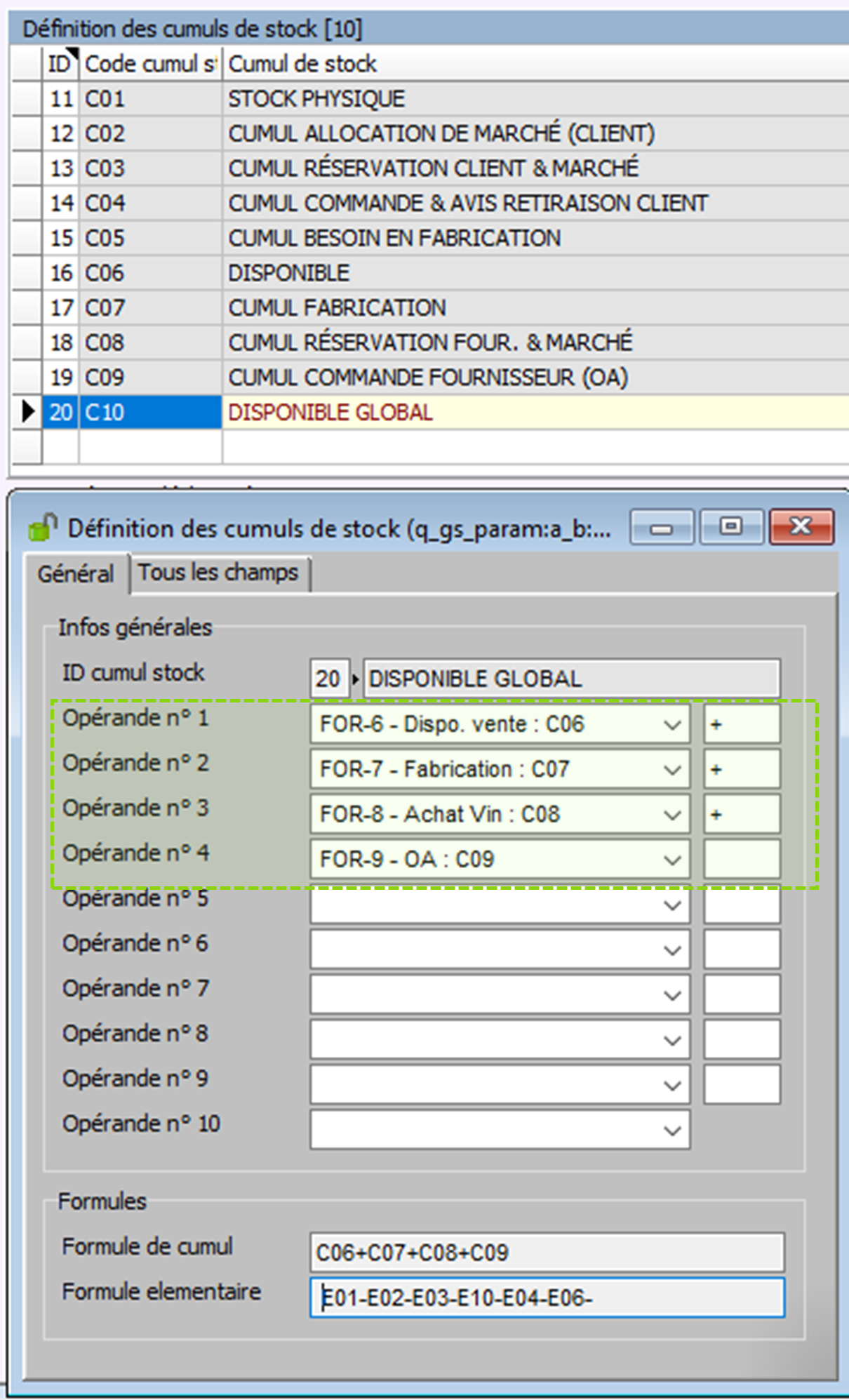The image size is (849, 1400).
Task: Click the current row arrow indicator for C10
Action: [27, 412]
